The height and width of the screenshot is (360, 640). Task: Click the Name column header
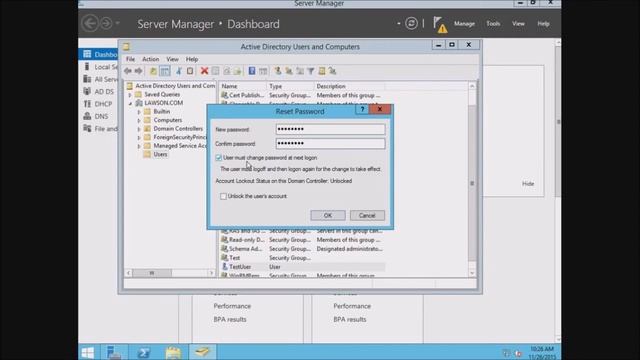coord(243,86)
